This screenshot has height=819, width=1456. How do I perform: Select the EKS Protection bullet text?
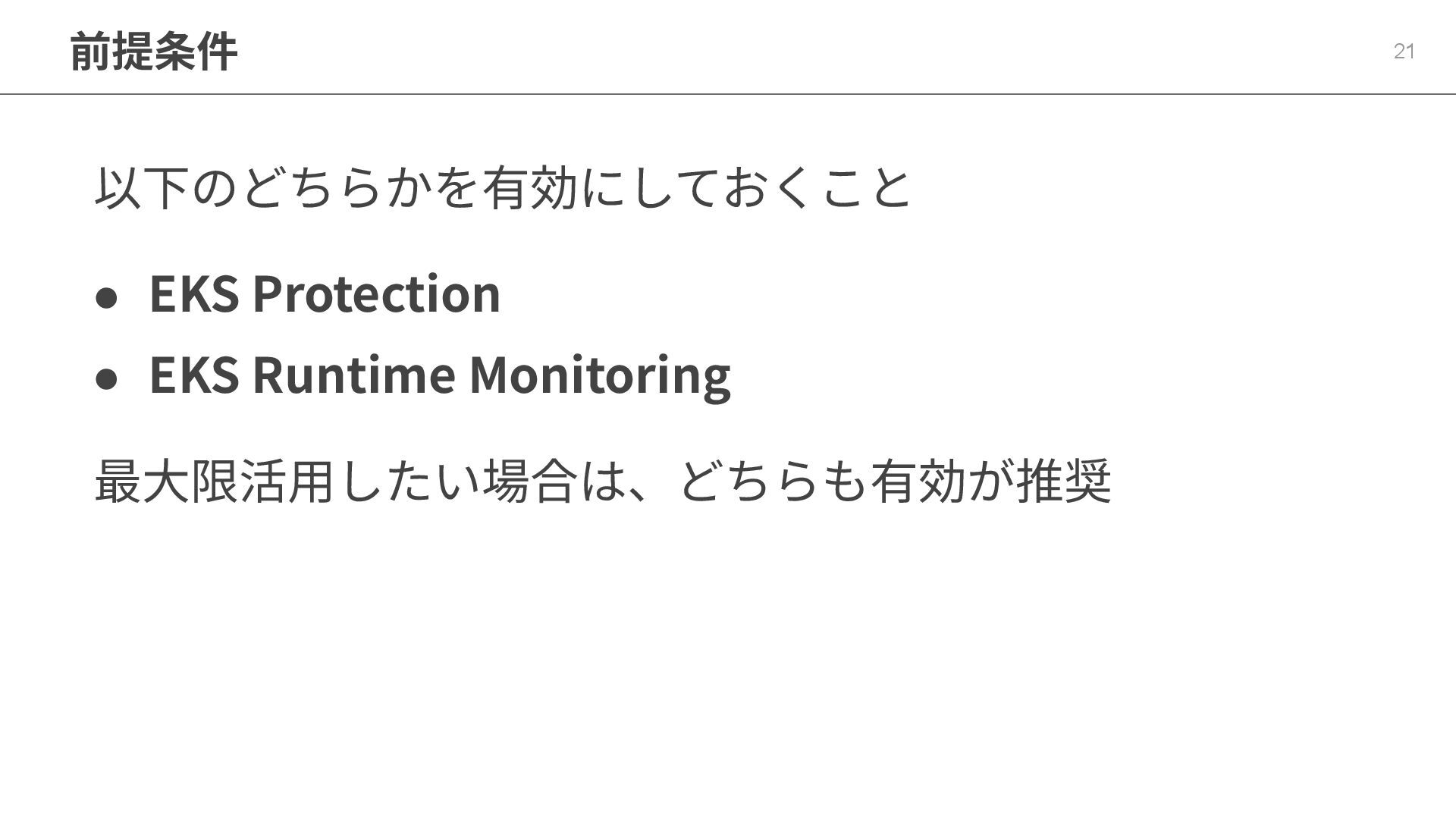[x=325, y=293]
